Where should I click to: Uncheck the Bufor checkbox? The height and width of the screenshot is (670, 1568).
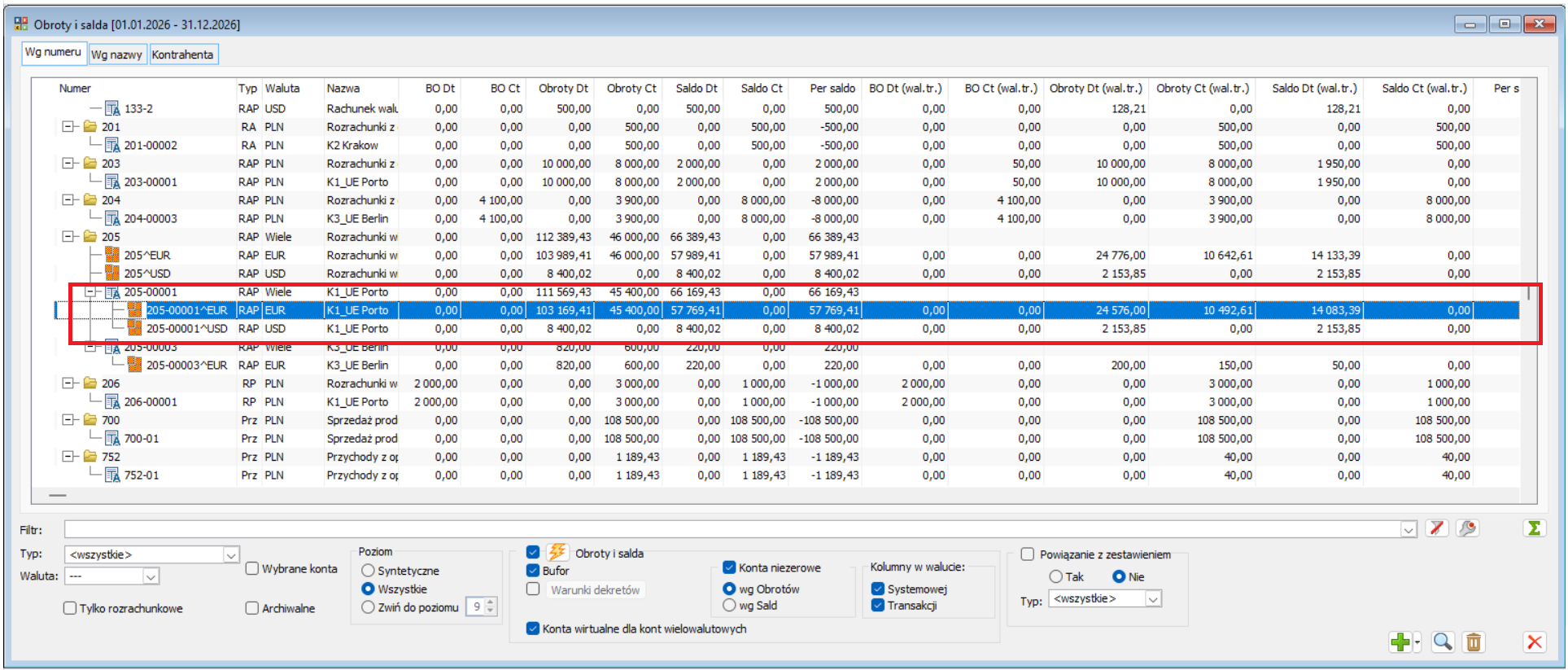[x=533, y=571]
